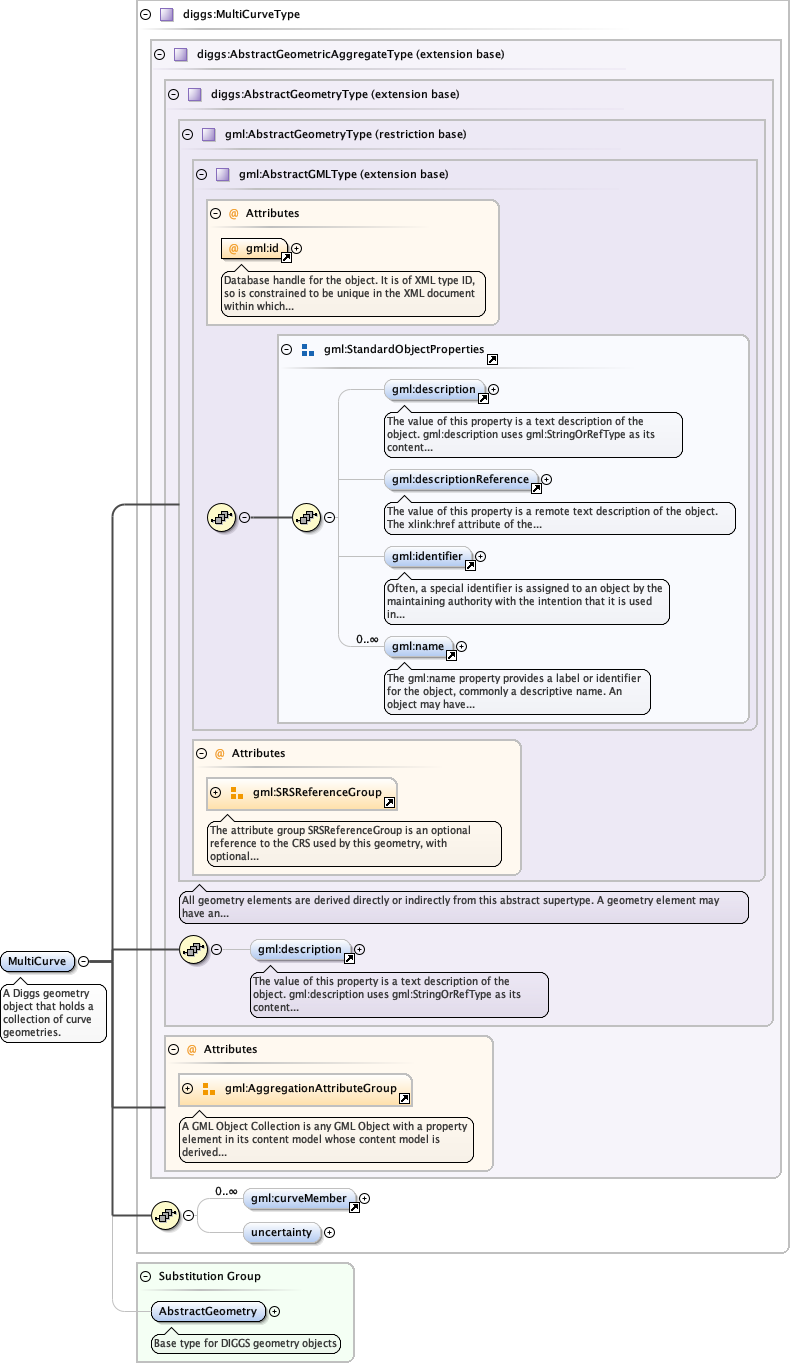791x1364 pixels.
Task: Expand the uncertainty element plus button
Action: tap(330, 1233)
